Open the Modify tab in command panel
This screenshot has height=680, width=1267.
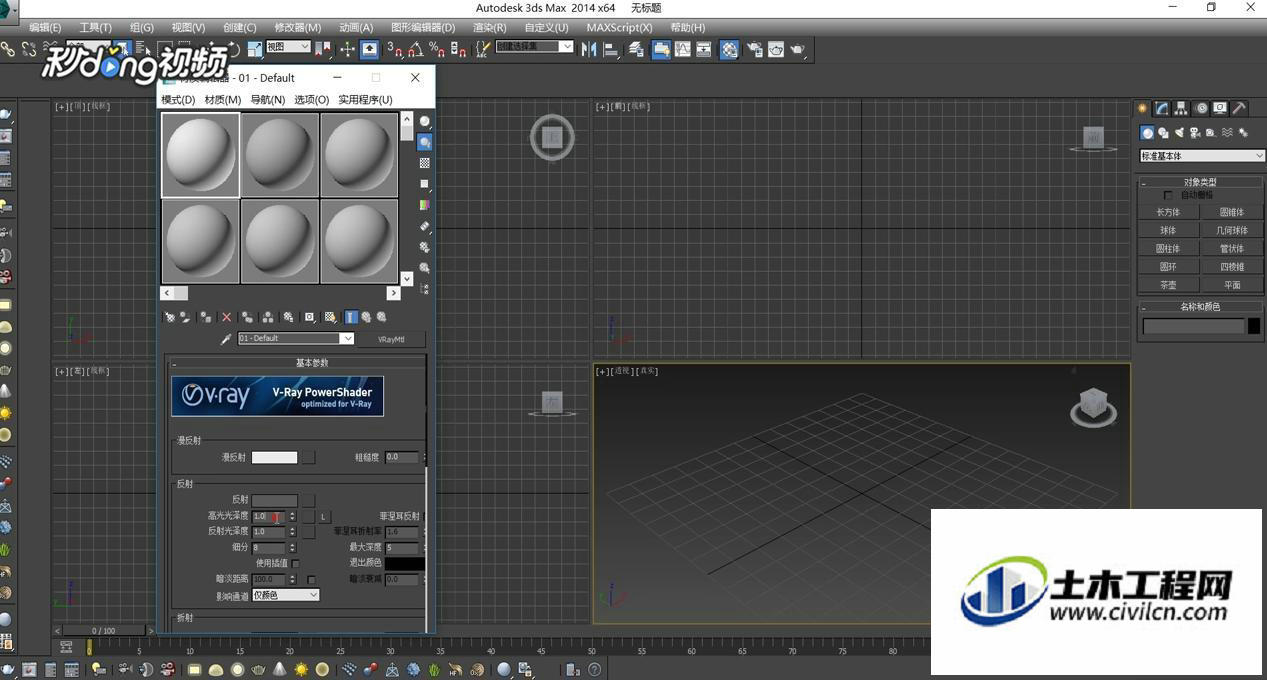[1162, 108]
